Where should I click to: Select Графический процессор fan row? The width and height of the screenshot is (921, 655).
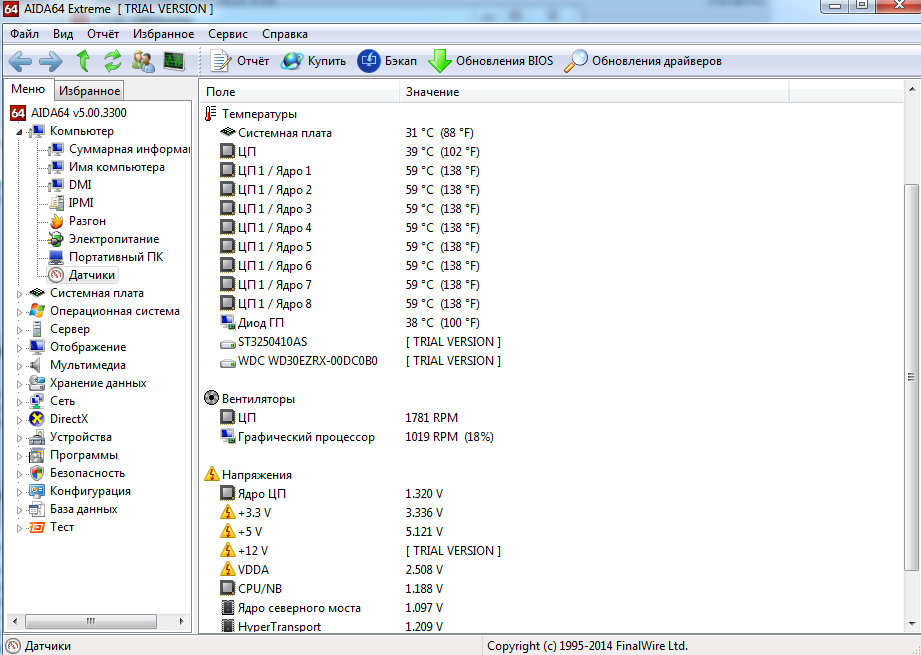click(551, 437)
